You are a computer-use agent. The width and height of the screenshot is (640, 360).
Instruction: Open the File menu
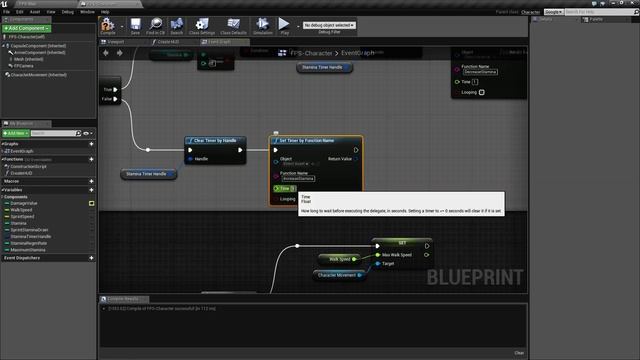[7, 12]
